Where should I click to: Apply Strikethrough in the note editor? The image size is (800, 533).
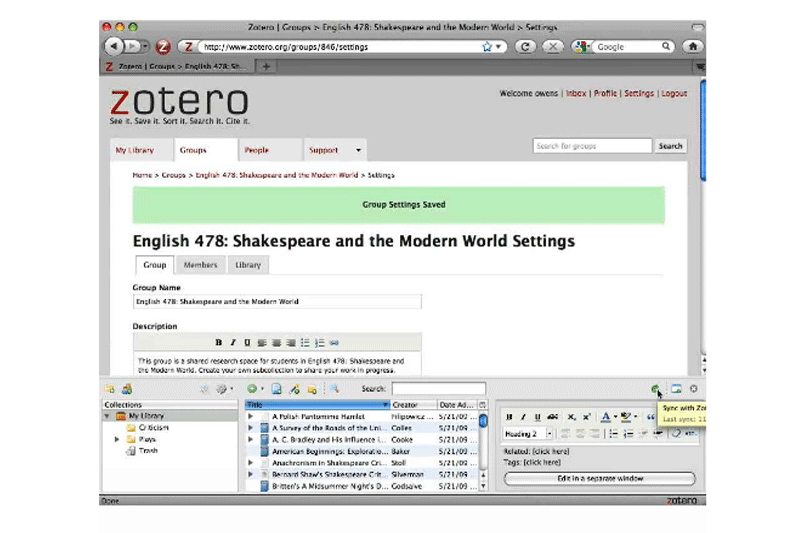pos(553,417)
